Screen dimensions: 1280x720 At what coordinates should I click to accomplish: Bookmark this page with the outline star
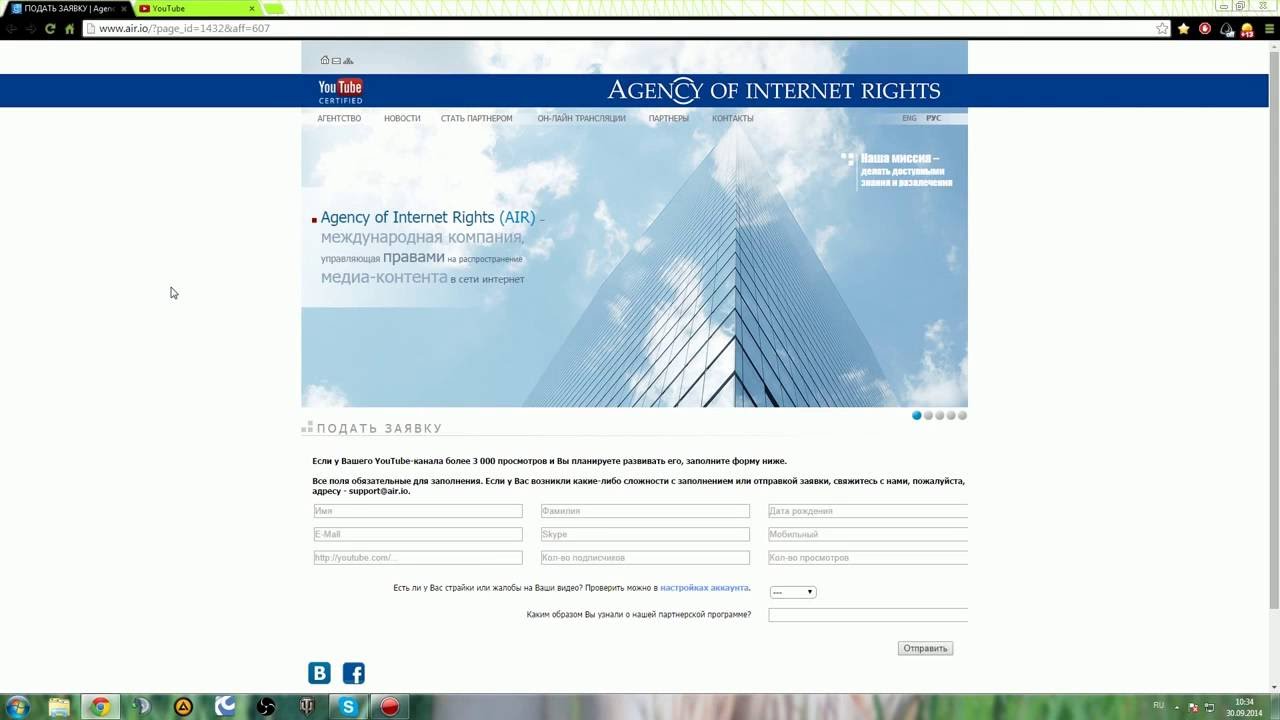pyautogui.click(x=1162, y=28)
